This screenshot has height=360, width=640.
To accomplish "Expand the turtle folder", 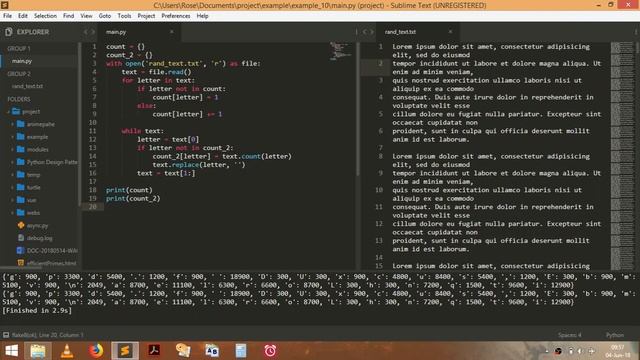I will [x=12, y=187].
